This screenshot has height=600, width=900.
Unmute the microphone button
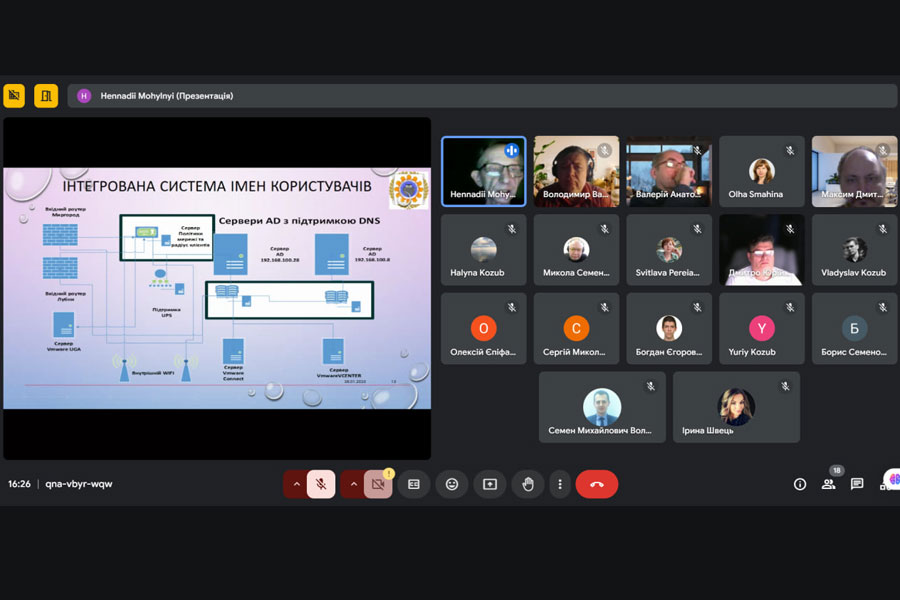coord(321,484)
